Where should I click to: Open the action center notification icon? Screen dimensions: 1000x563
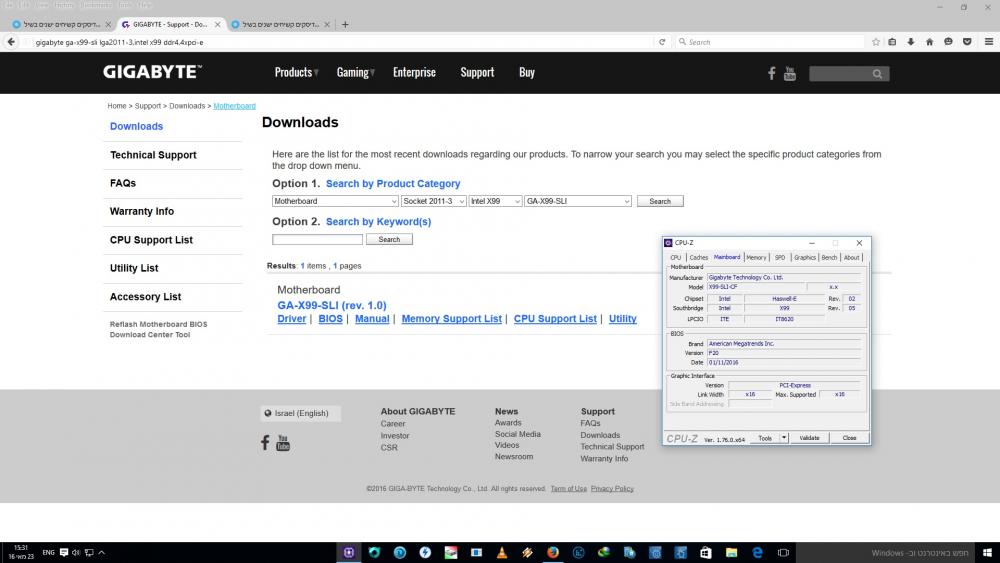(64, 553)
